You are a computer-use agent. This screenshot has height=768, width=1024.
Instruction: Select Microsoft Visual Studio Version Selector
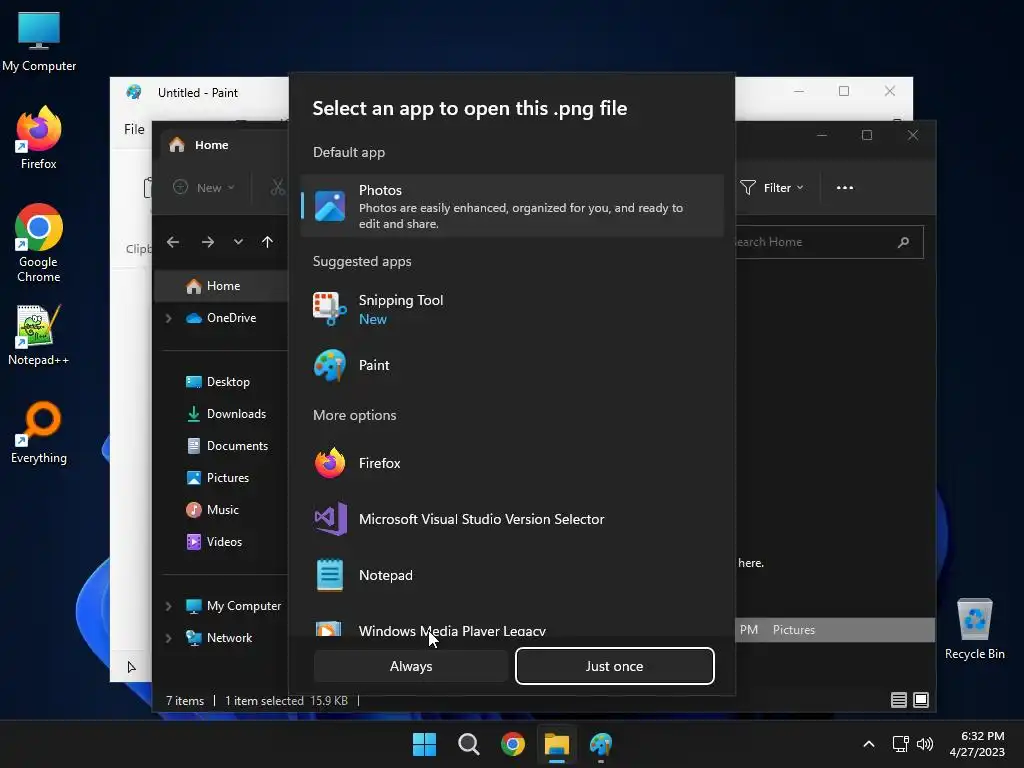[512, 519]
